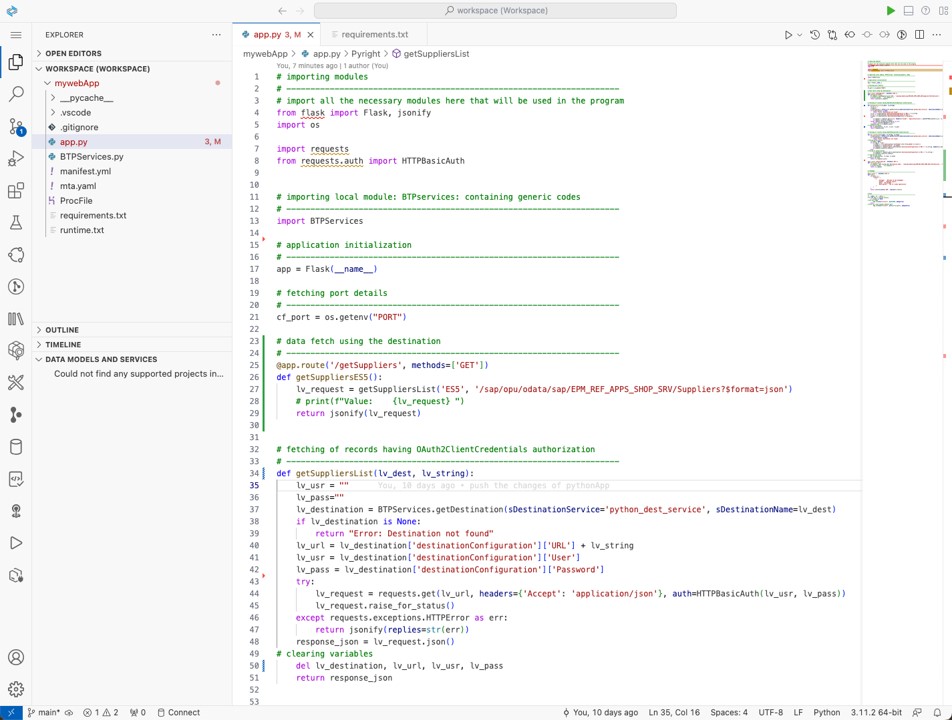Select the Python language mode in status bar
Viewport: 952px width, 720px height.
tap(826, 712)
